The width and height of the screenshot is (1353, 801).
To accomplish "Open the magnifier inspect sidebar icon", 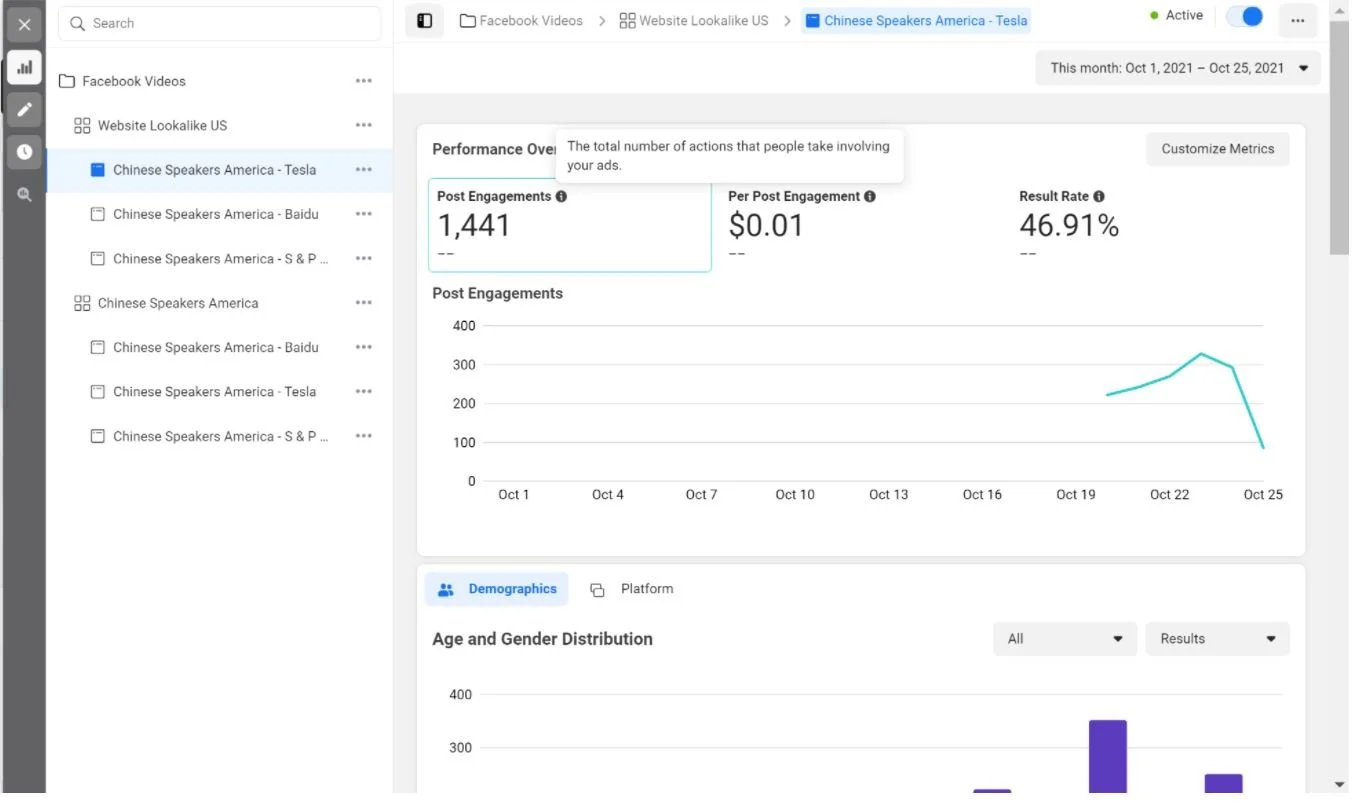I will tap(24, 195).
